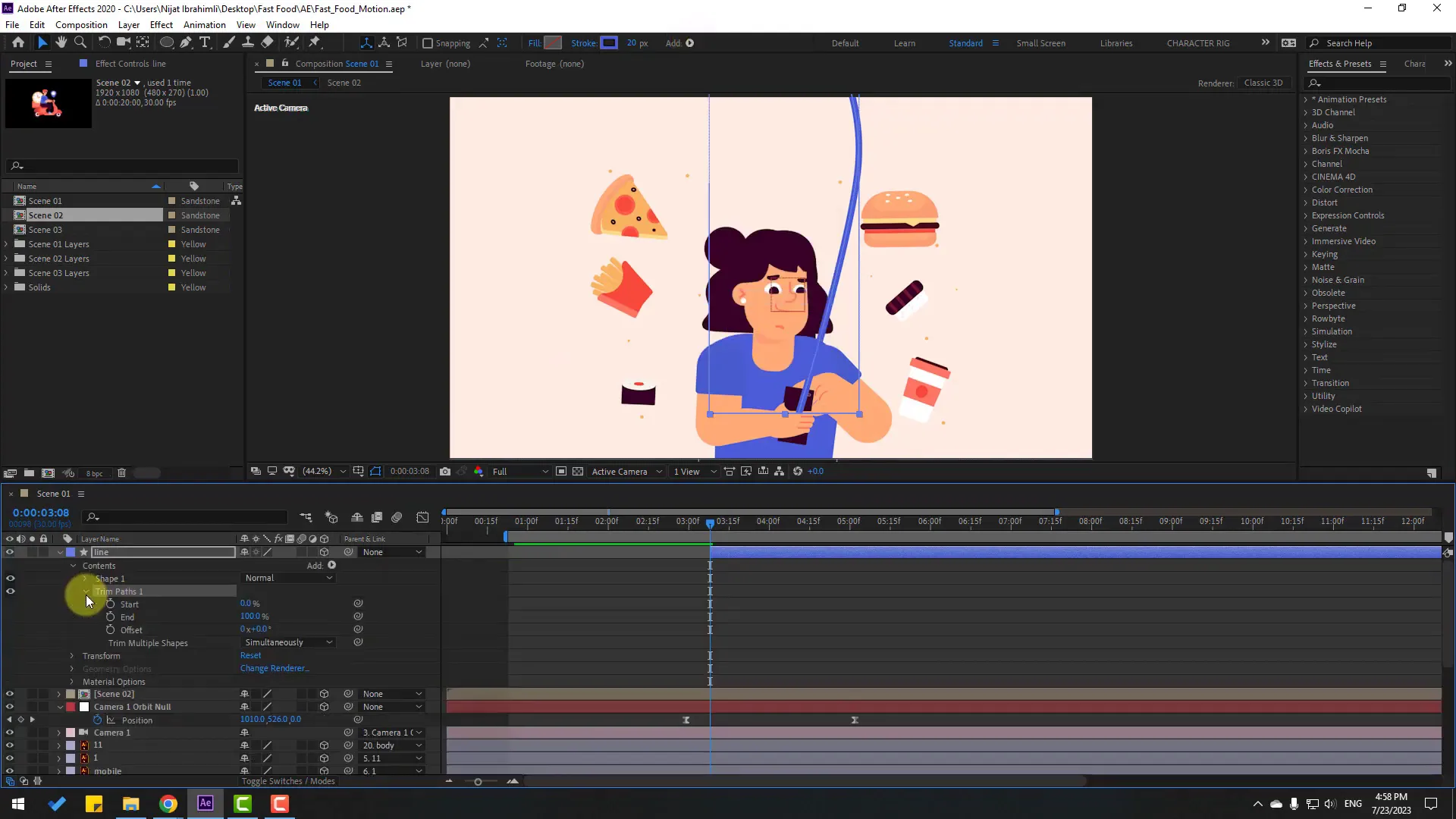The image size is (1456, 819).
Task: Select the Type tool
Action: (x=206, y=43)
